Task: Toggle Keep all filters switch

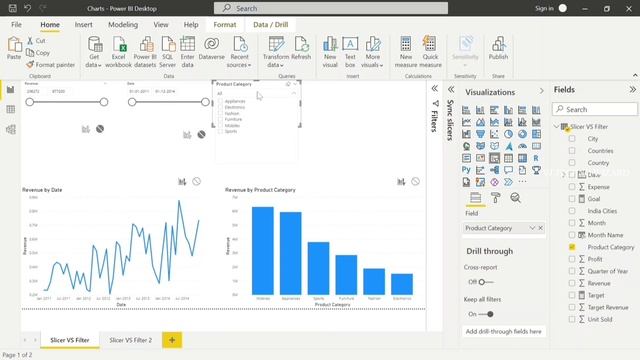Action: pos(486,314)
